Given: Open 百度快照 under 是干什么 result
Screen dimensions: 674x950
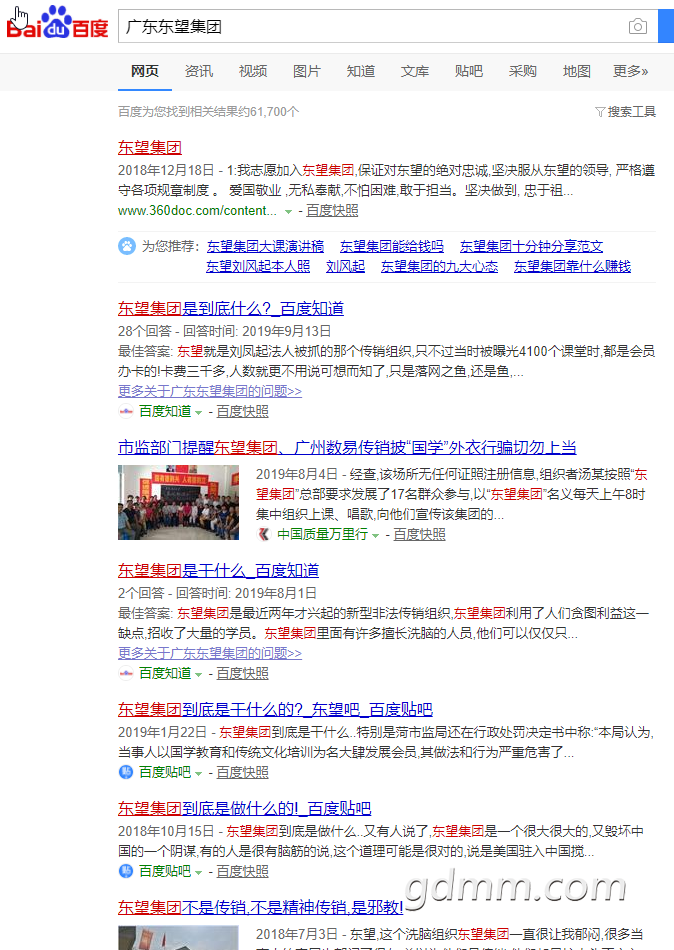Looking at the screenshot, I should coord(242,674).
